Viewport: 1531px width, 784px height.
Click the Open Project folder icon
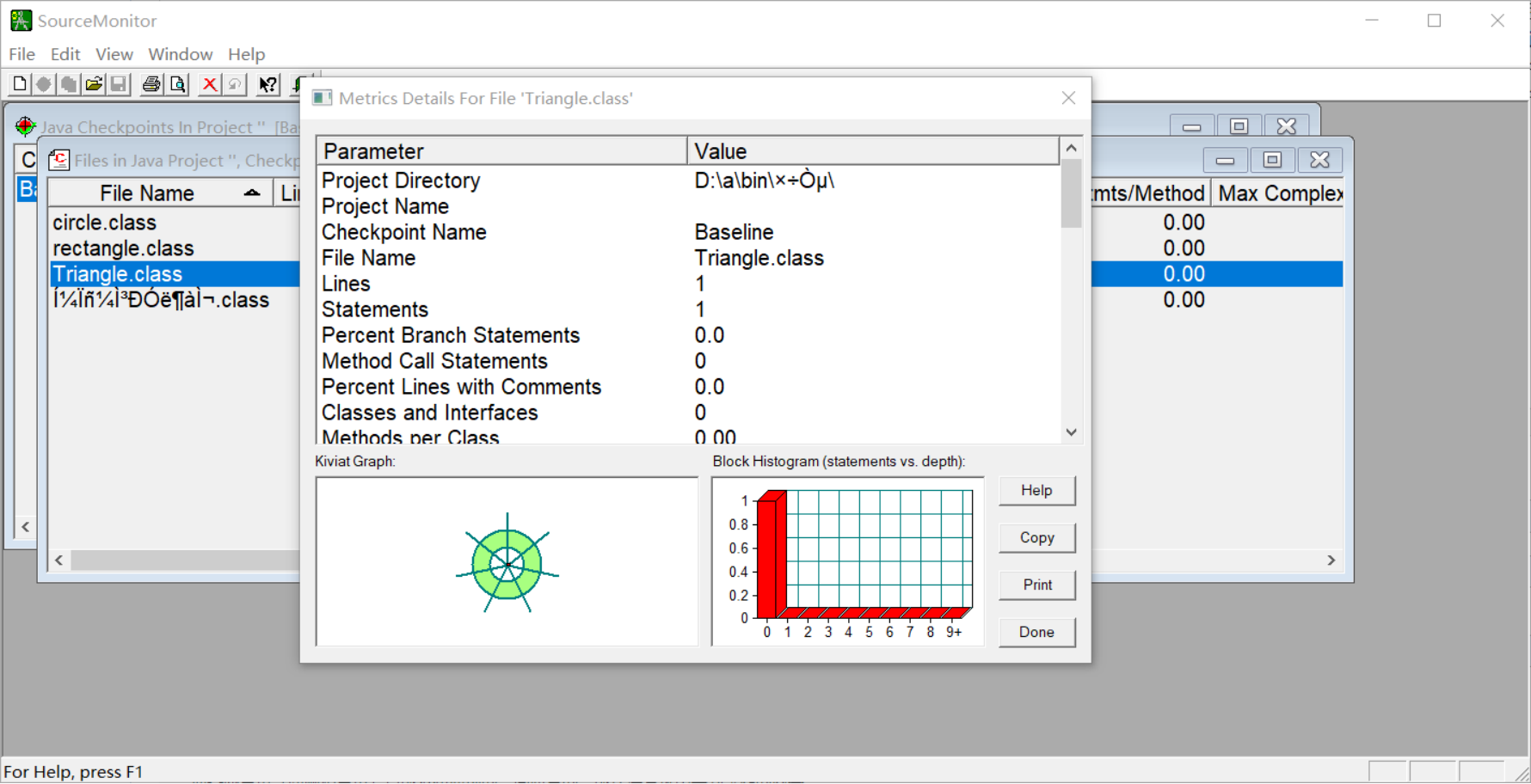[94, 84]
